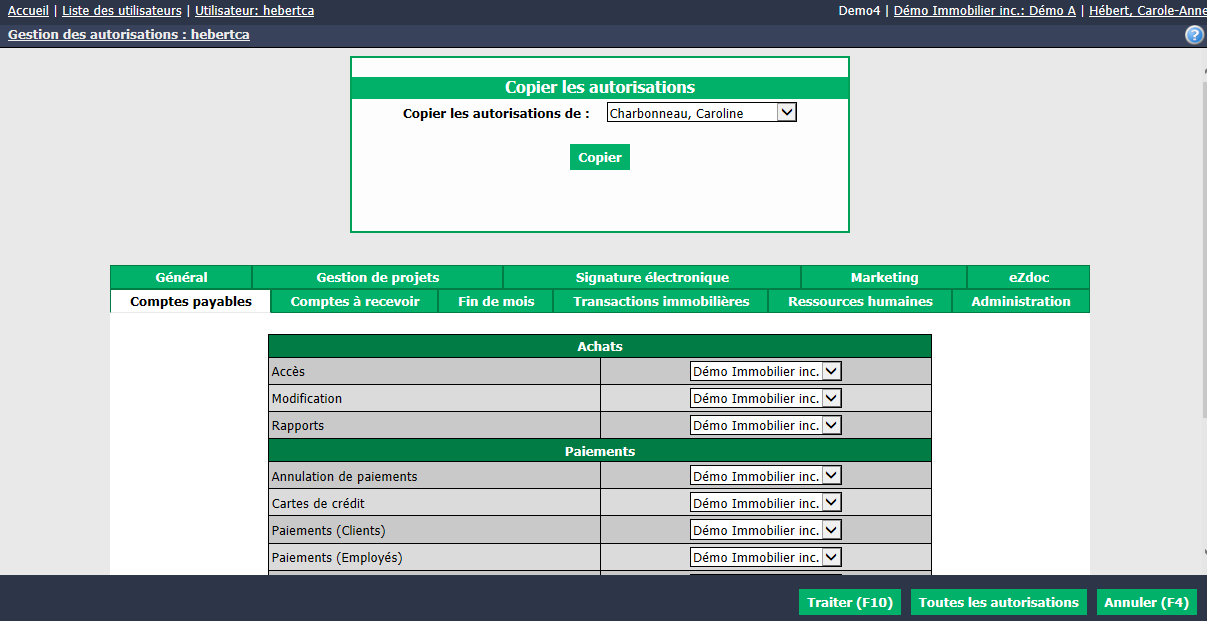Open the Gestion de projets tab
Screen dimensions: 1207x621
[x=378, y=277]
